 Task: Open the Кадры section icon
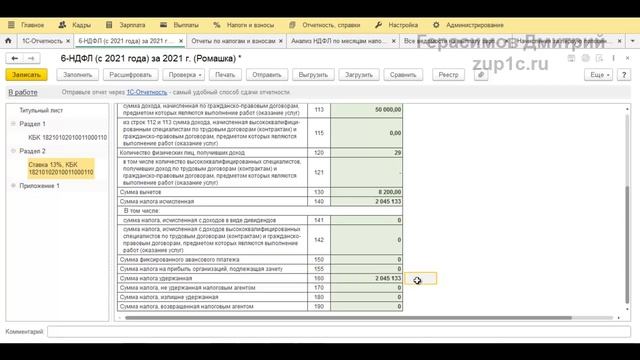pos(62,25)
